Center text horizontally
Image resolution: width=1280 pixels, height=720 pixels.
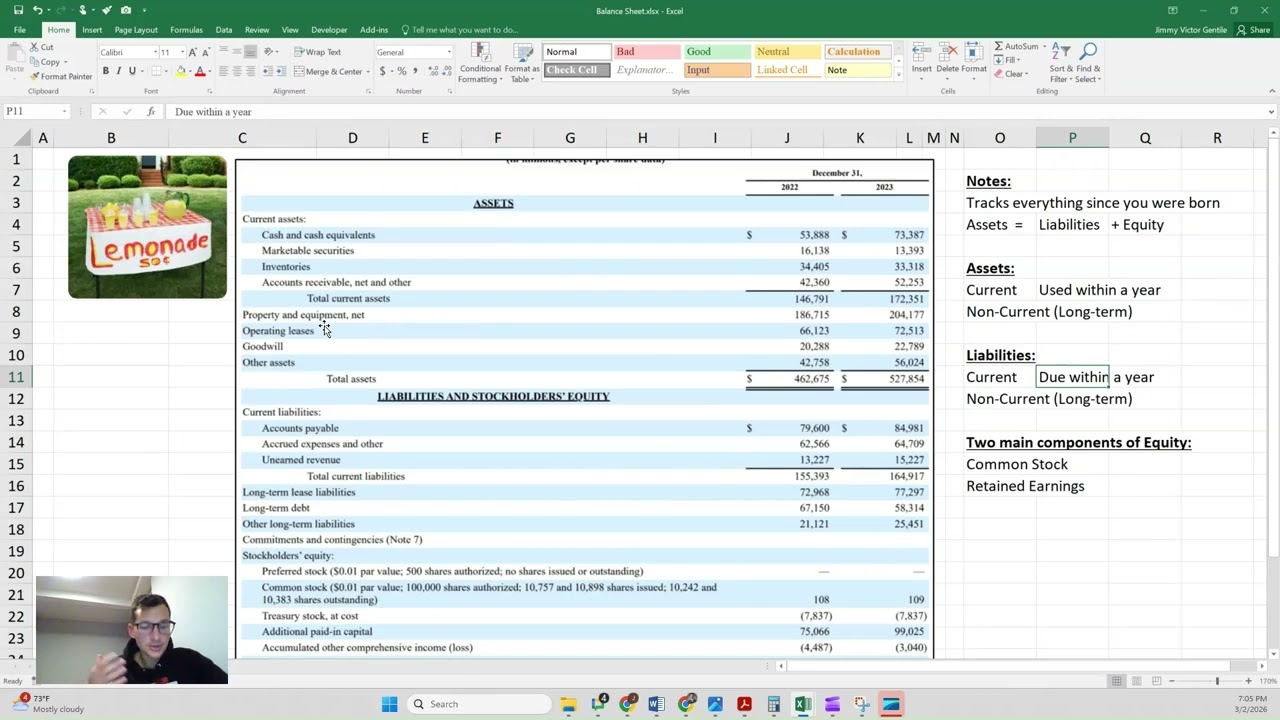pos(237,71)
